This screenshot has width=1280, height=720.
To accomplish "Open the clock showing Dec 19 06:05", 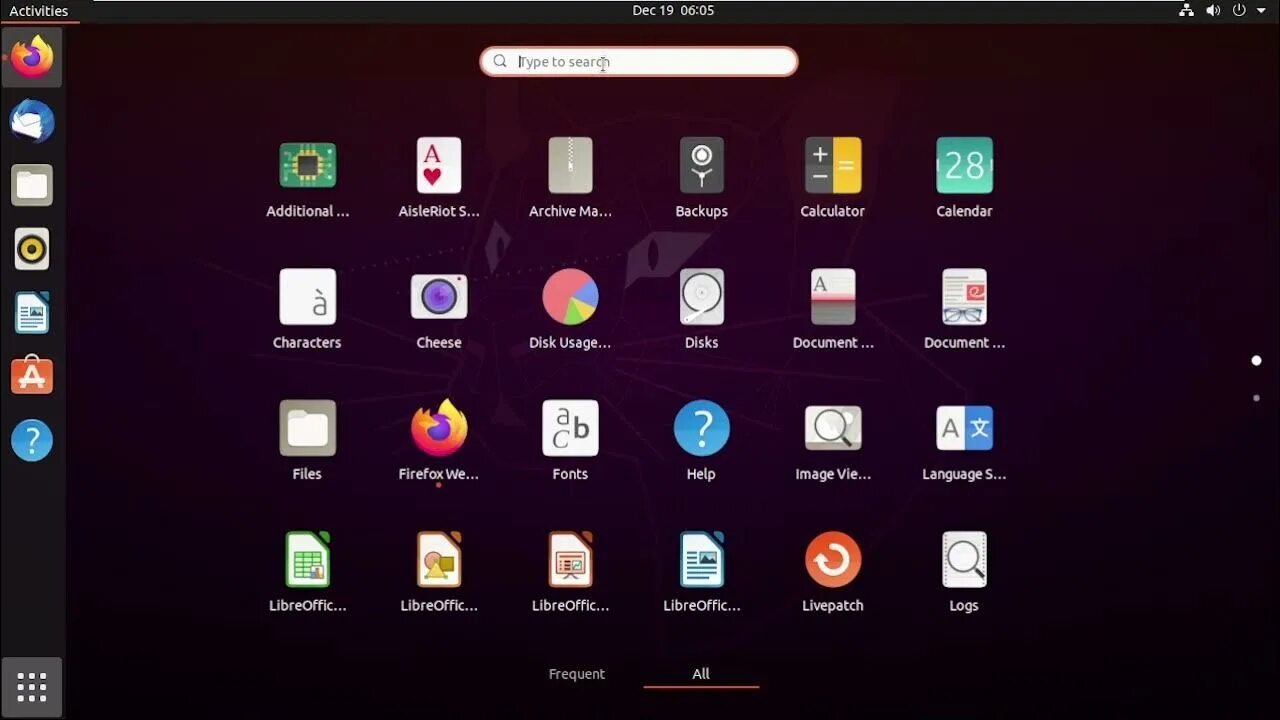I will click(673, 10).
